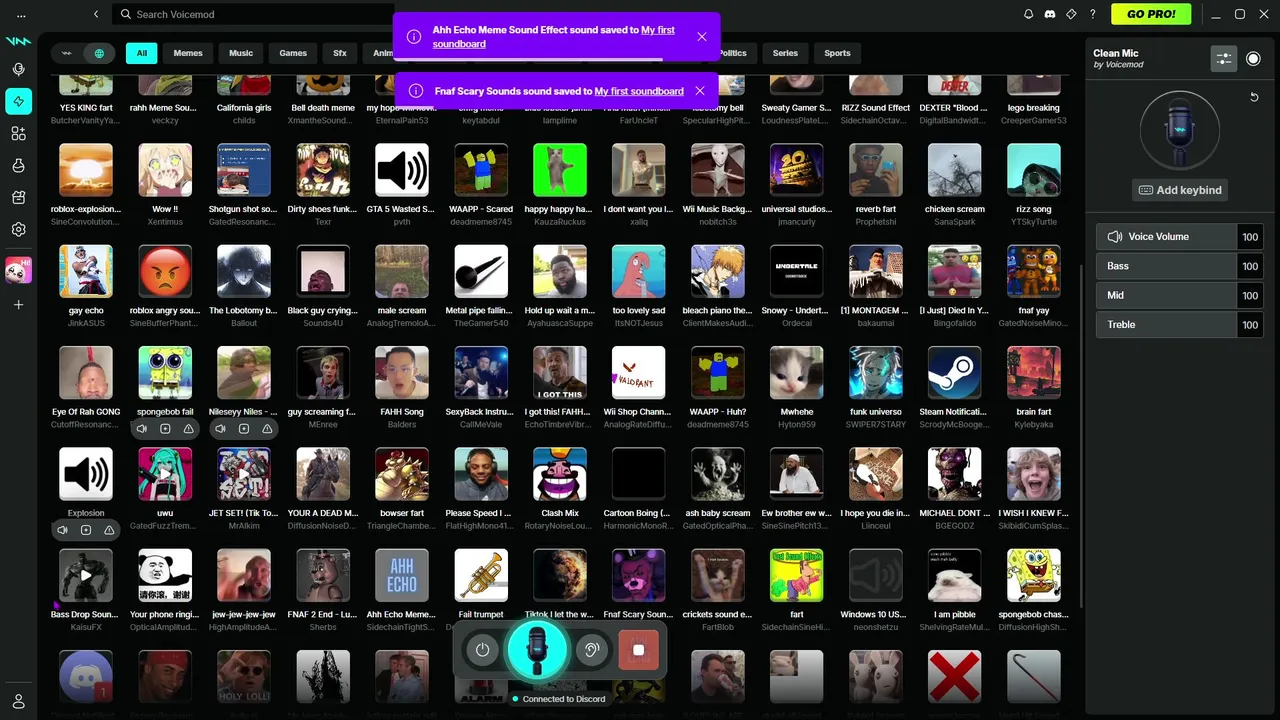Preview spongebob fail sound via speaker icon

tap(141, 429)
